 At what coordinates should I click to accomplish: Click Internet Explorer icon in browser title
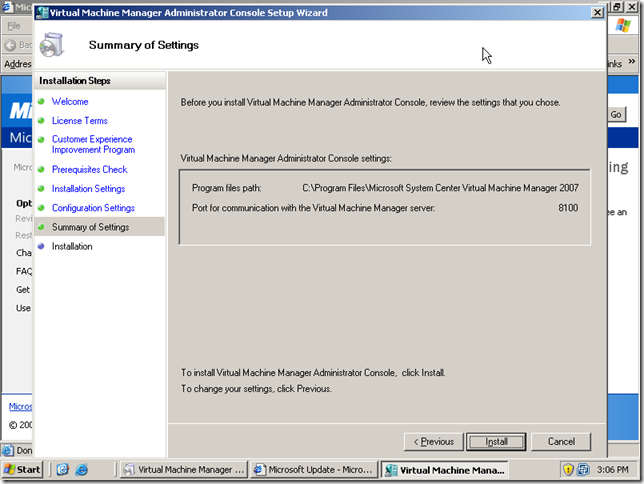click(7, 7)
